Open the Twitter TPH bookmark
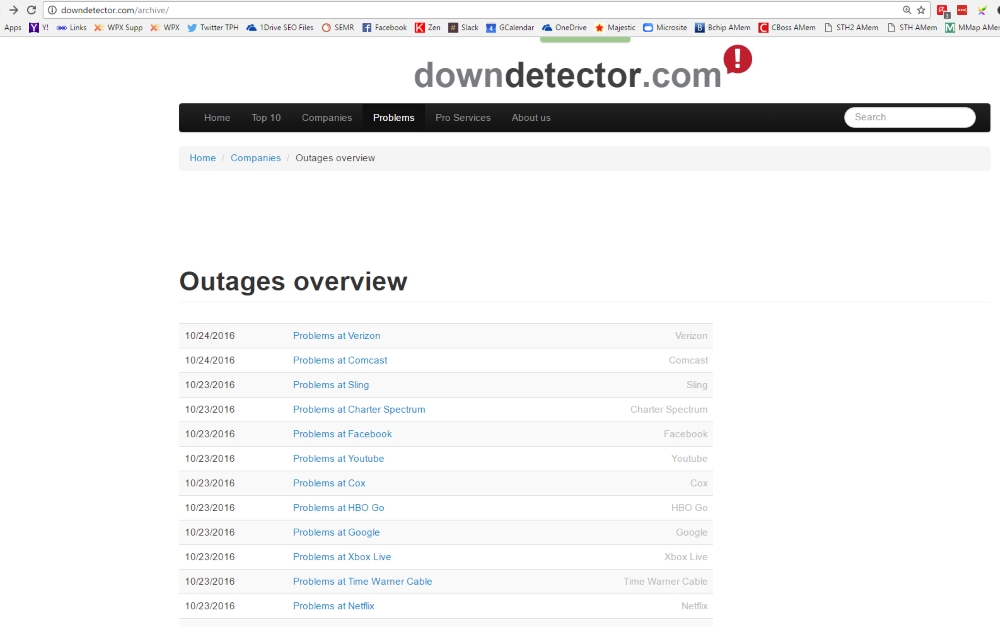Screen dimensions: 1000x627 pyautogui.click(x=212, y=28)
